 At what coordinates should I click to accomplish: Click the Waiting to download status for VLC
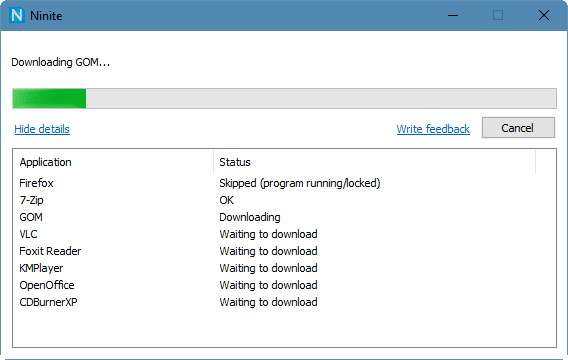pos(268,234)
